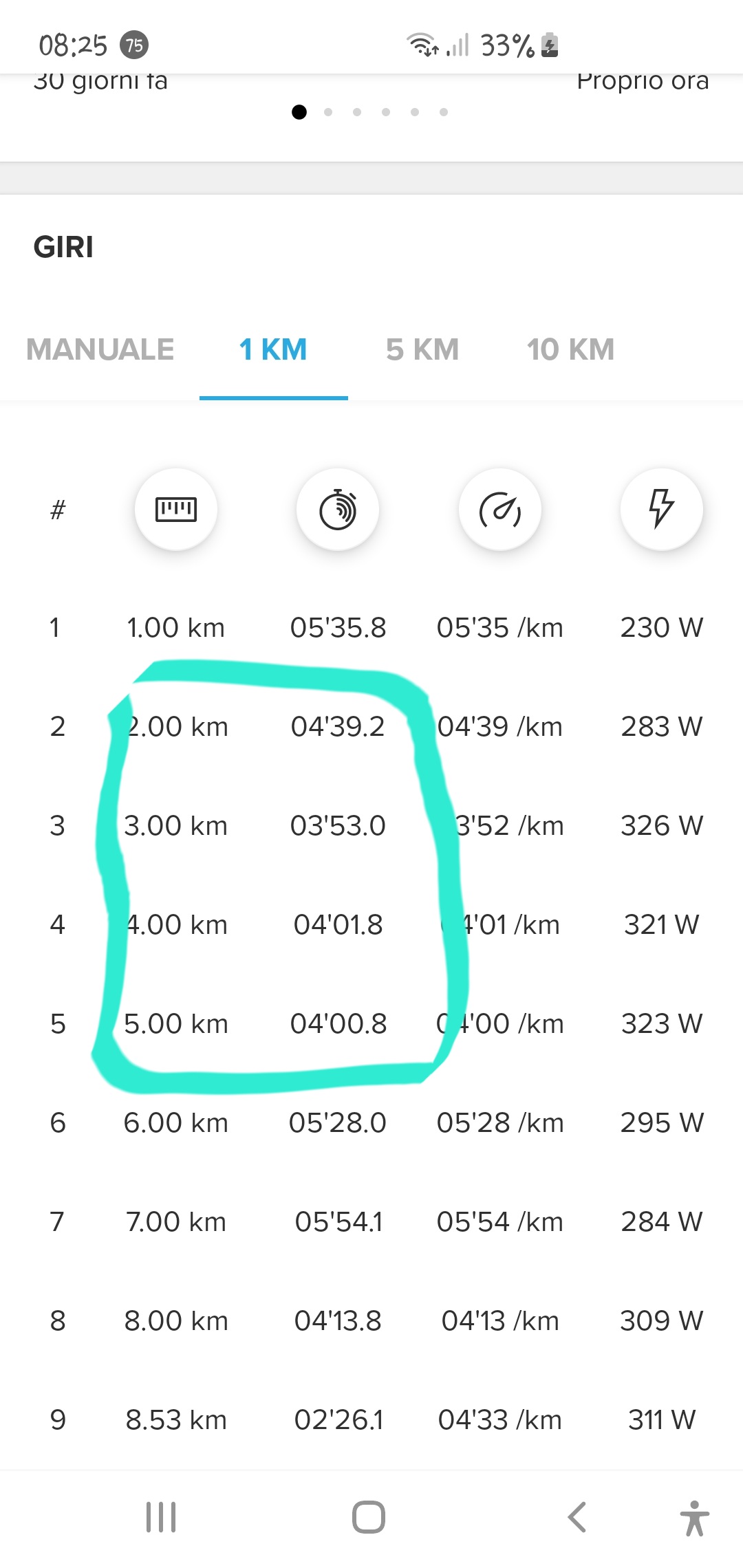
Task: Tap the power lightning bolt icon
Action: coord(662,510)
